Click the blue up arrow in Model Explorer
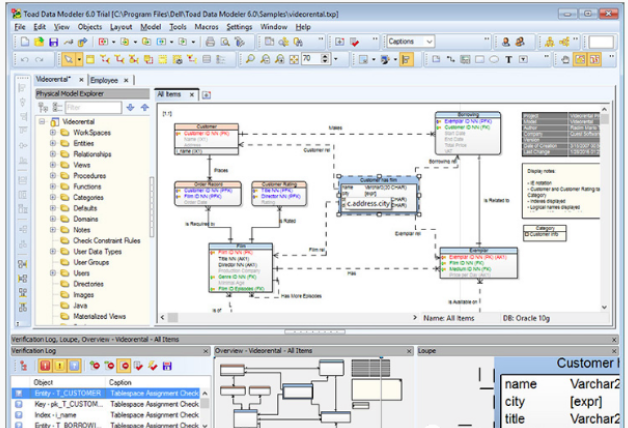The width and height of the screenshot is (628, 428). (x=145, y=107)
